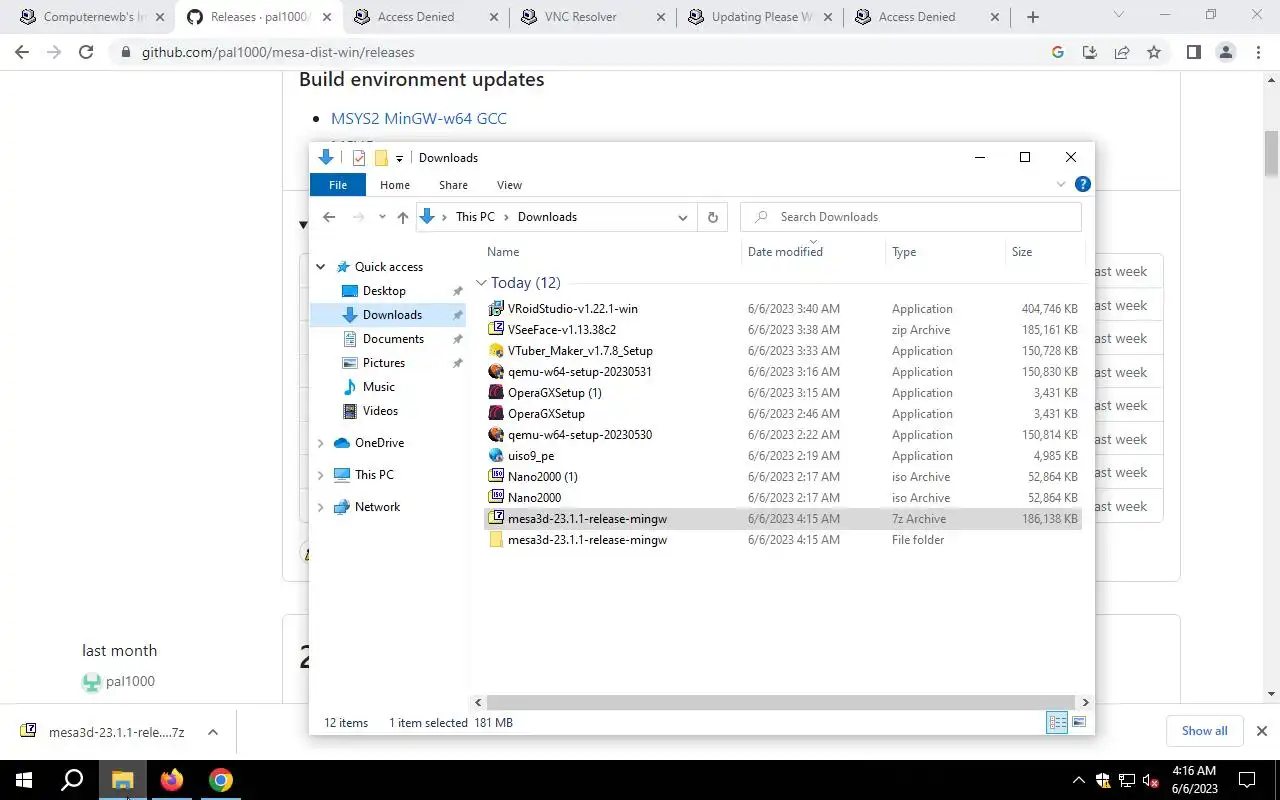Screen dimensions: 1280x800
Task: Refresh the Downloads folder view
Action: point(712,217)
